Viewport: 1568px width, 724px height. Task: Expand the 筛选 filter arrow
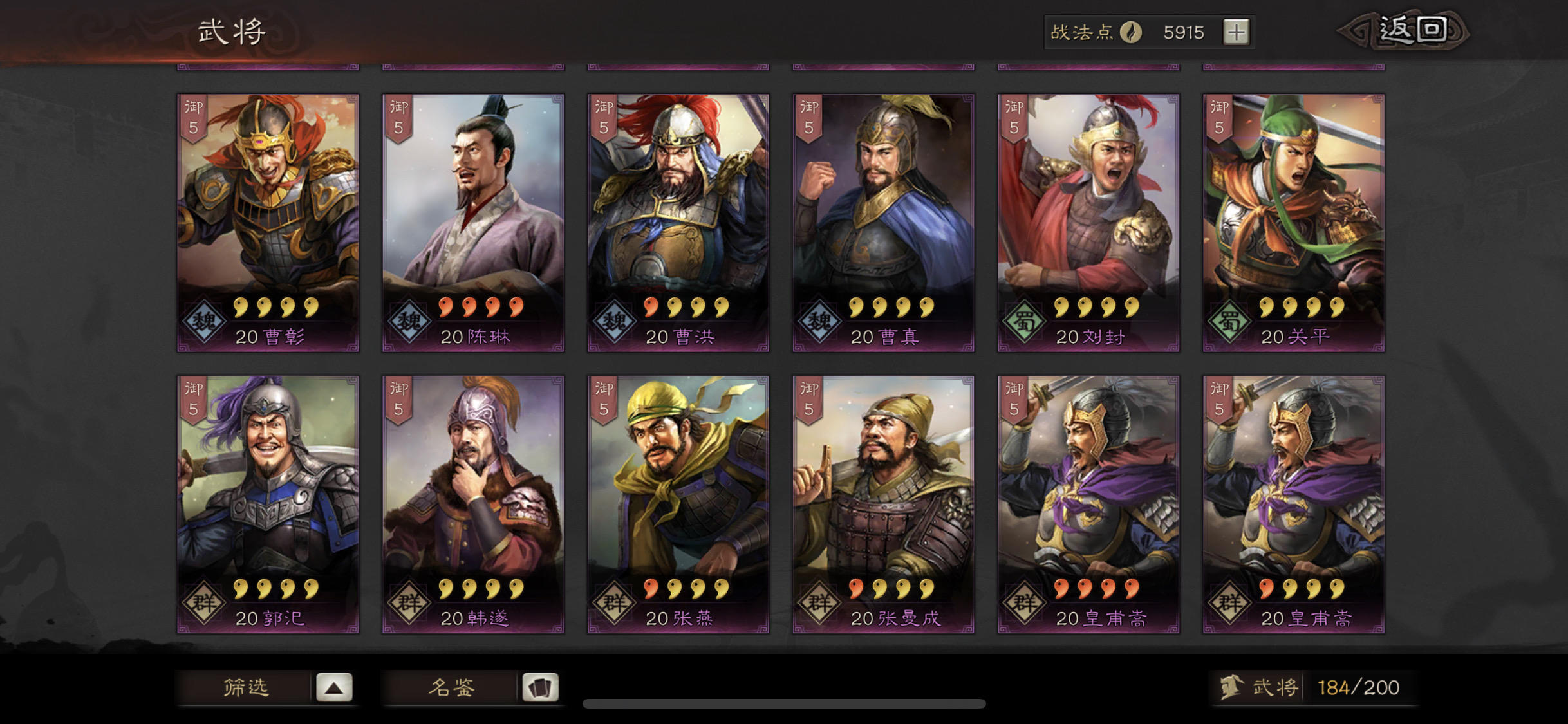coord(333,687)
